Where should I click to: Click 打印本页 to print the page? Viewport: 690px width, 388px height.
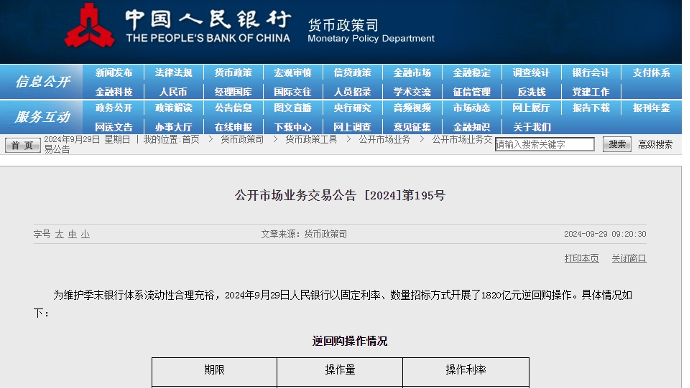click(582, 258)
